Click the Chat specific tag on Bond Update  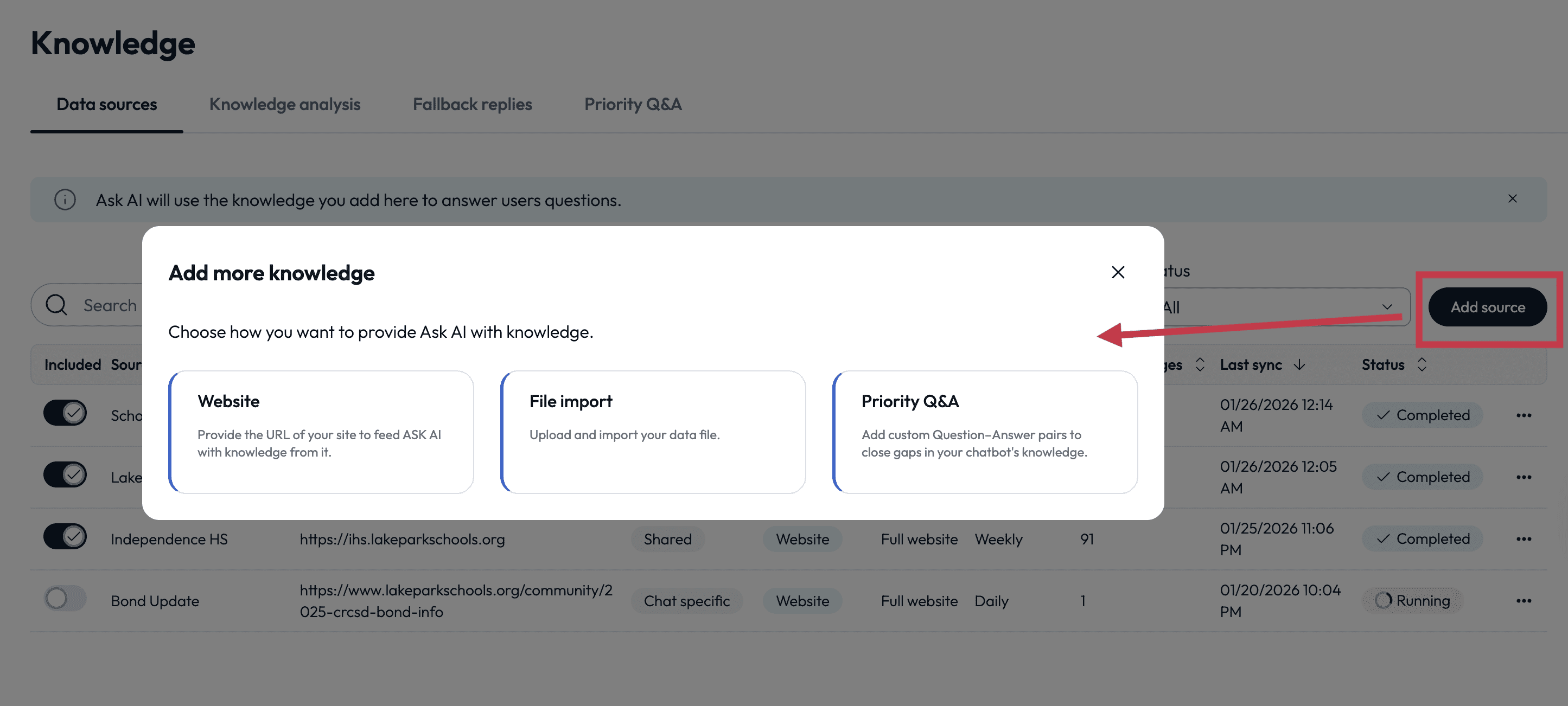click(x=686, y=601)
